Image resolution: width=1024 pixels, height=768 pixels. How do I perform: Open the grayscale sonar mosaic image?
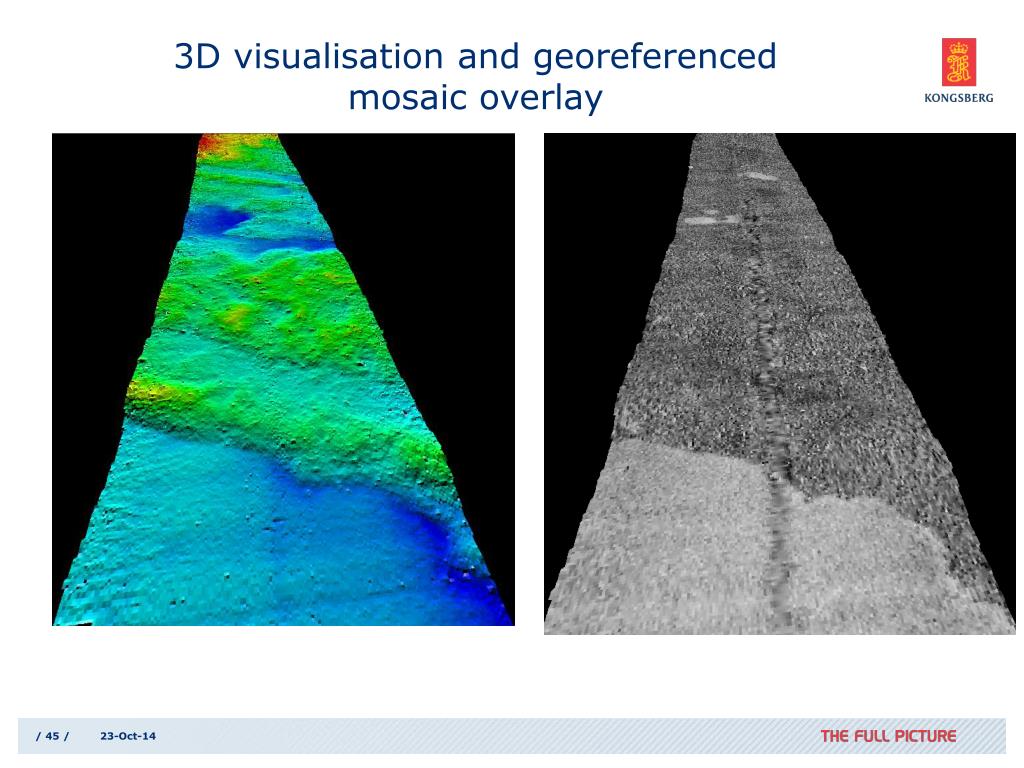coord(780,384)
